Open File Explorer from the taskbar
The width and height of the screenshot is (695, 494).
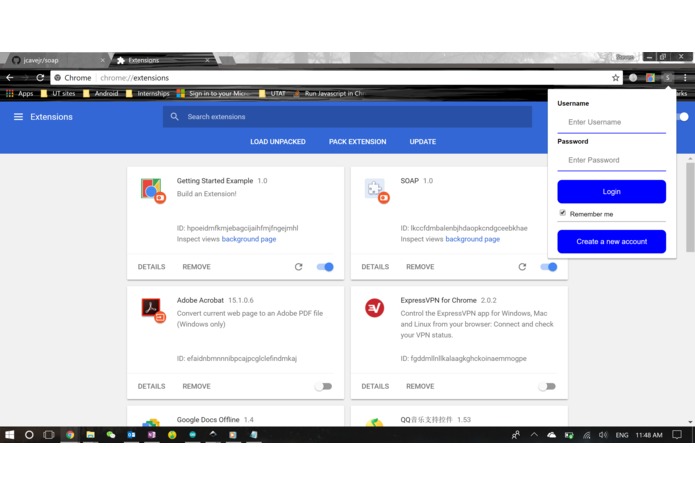[x=90, y=435]
